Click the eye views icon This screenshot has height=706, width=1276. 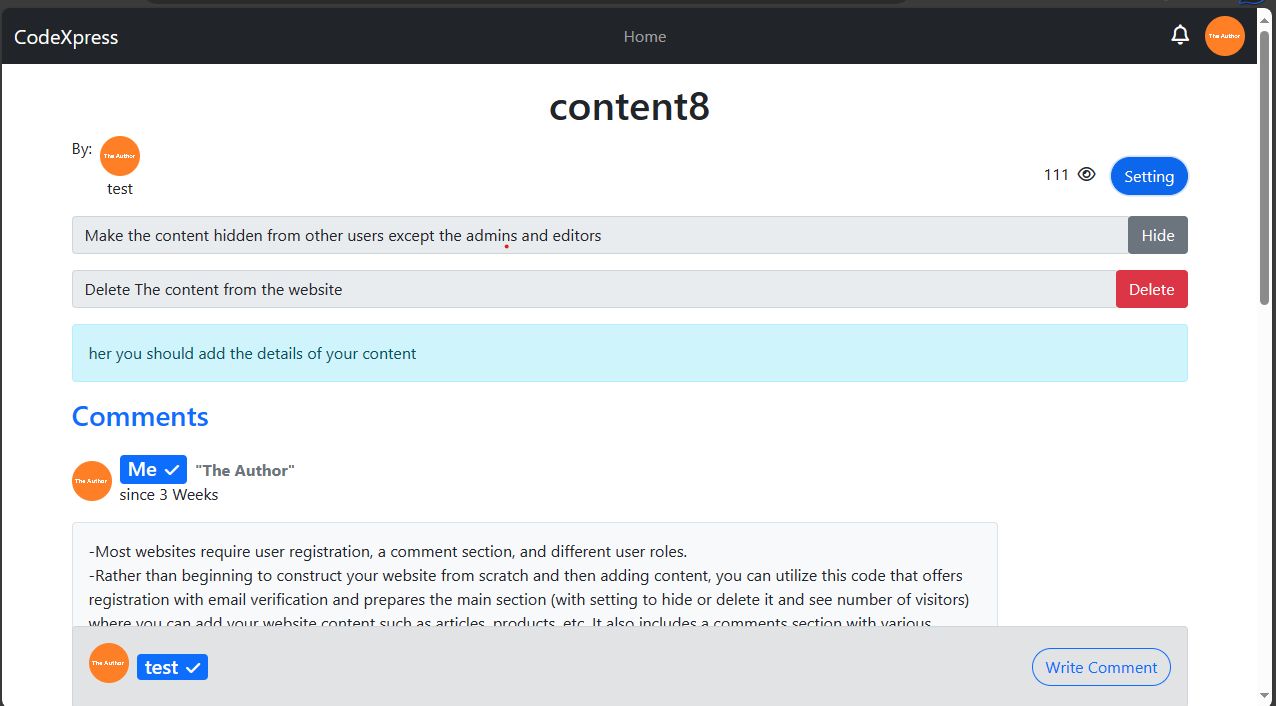point(1087,175)
